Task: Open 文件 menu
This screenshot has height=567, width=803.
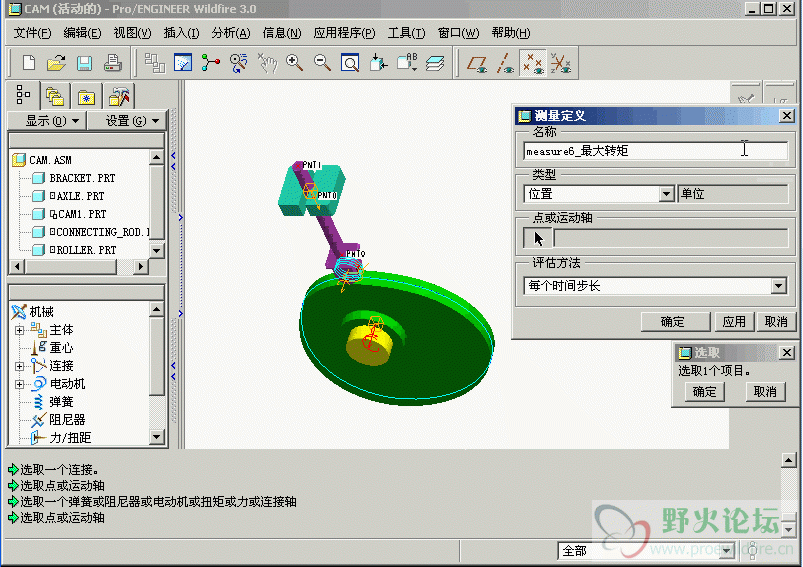Action: (32, 33)
